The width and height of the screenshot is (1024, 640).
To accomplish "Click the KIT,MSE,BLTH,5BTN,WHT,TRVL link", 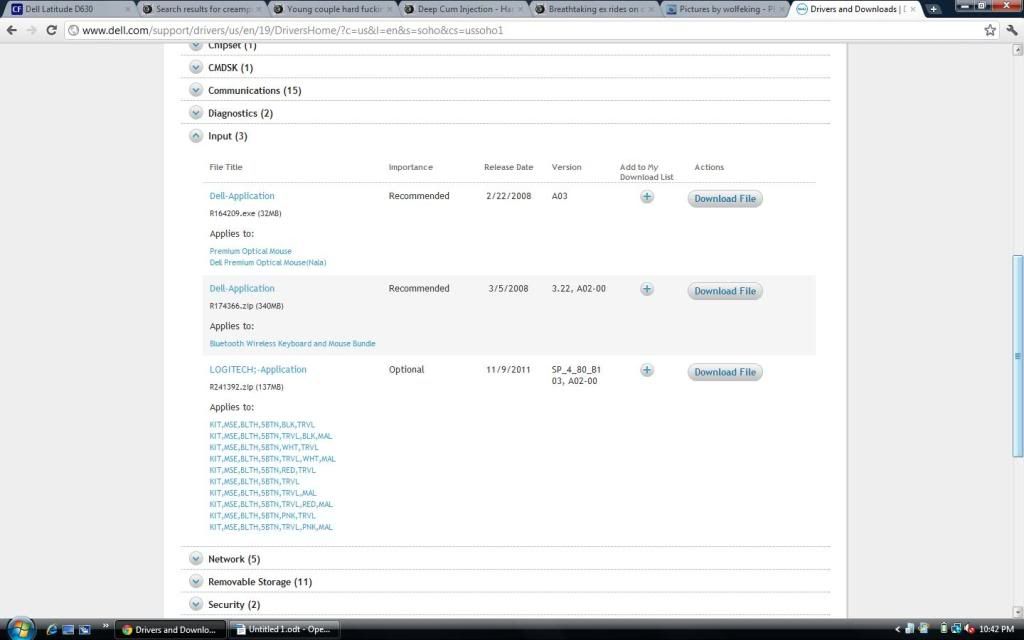I will point(264,447).
